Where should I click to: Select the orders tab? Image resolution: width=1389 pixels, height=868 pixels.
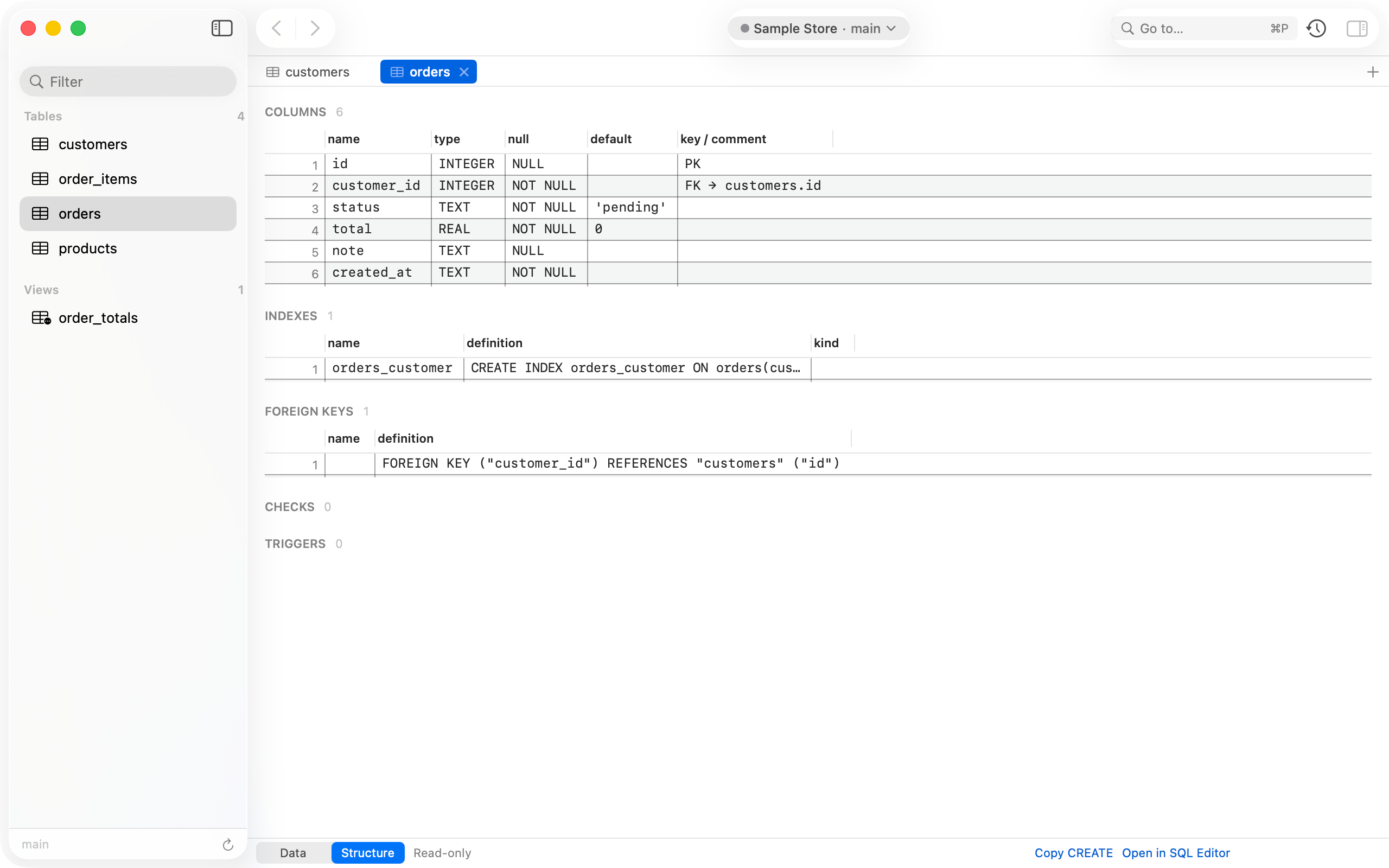(428, 72)
